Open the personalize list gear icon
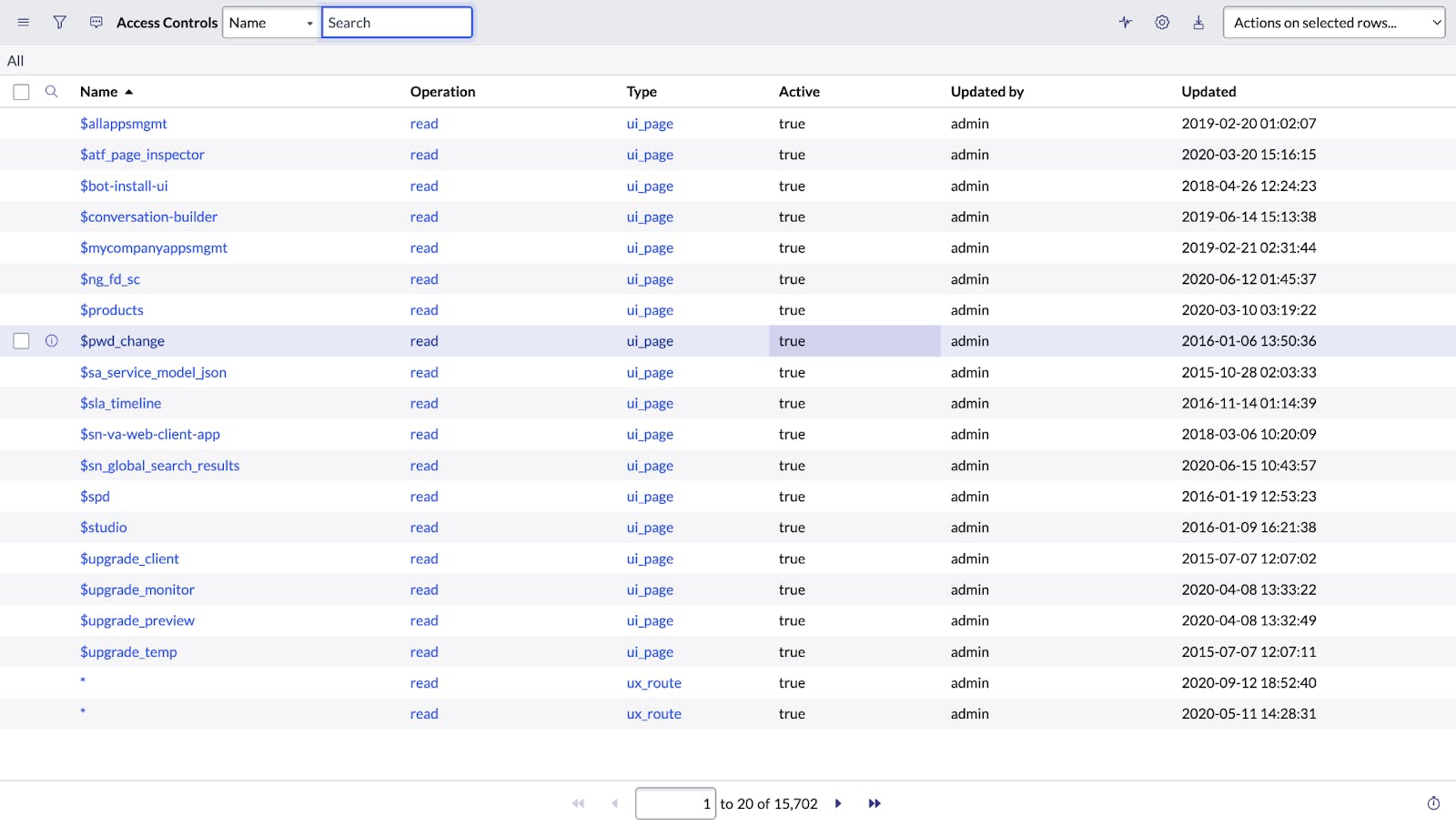The image size is (1456, 826). tap(1162, 23)
